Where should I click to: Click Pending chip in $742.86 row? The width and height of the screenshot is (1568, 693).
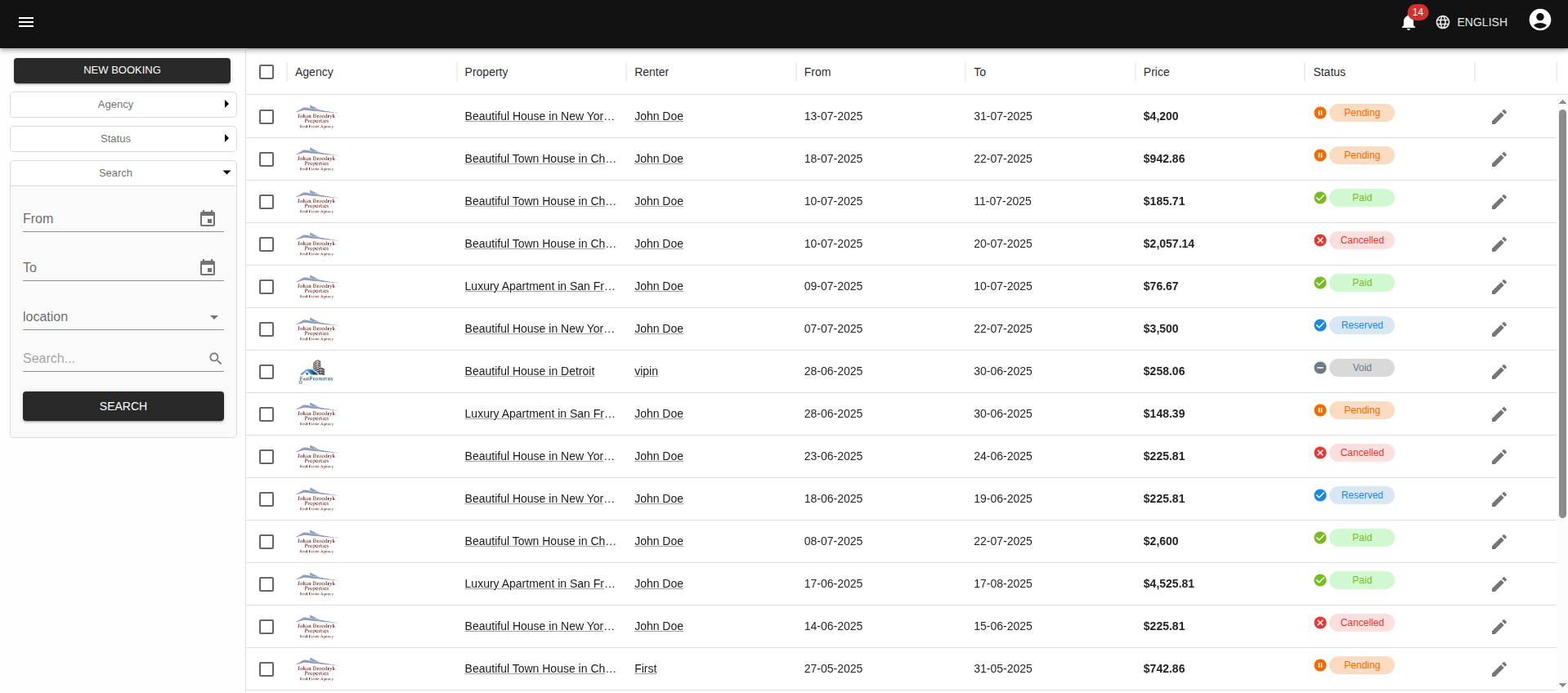pyautogui.click(x=1362, y=665)
